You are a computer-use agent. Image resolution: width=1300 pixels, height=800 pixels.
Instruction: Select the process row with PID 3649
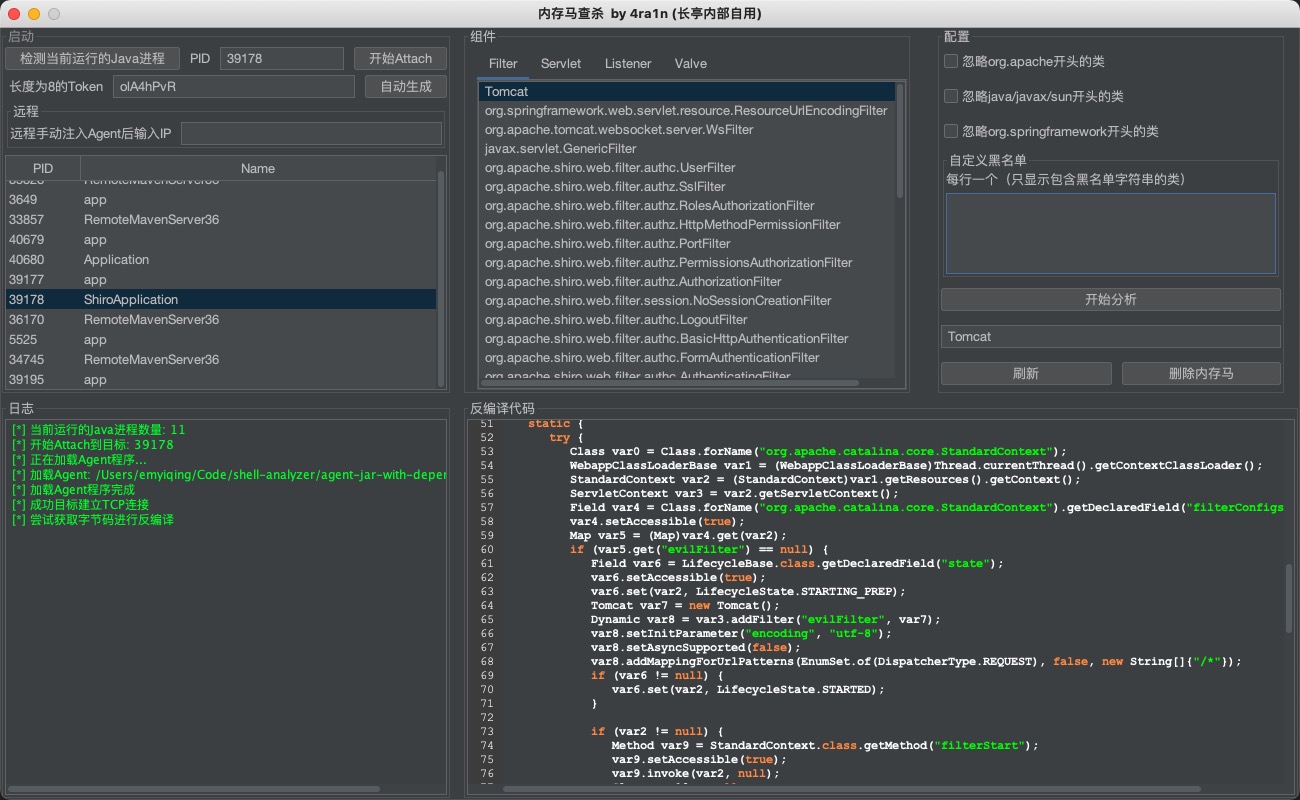(x=221, y=199)
